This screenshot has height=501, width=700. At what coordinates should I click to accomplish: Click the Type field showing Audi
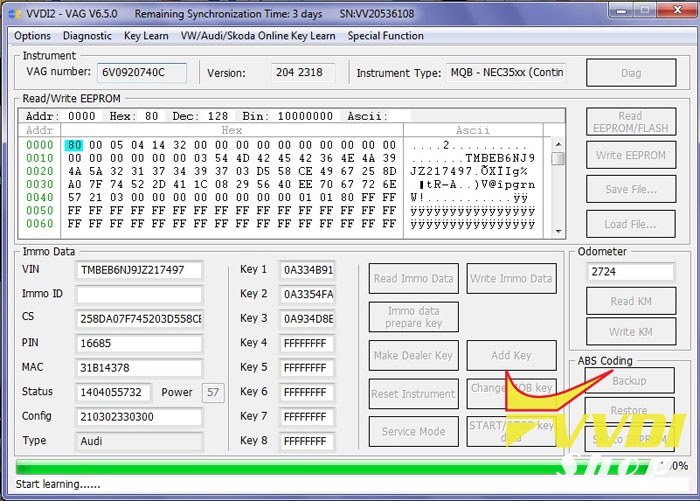tap(139, 441)
